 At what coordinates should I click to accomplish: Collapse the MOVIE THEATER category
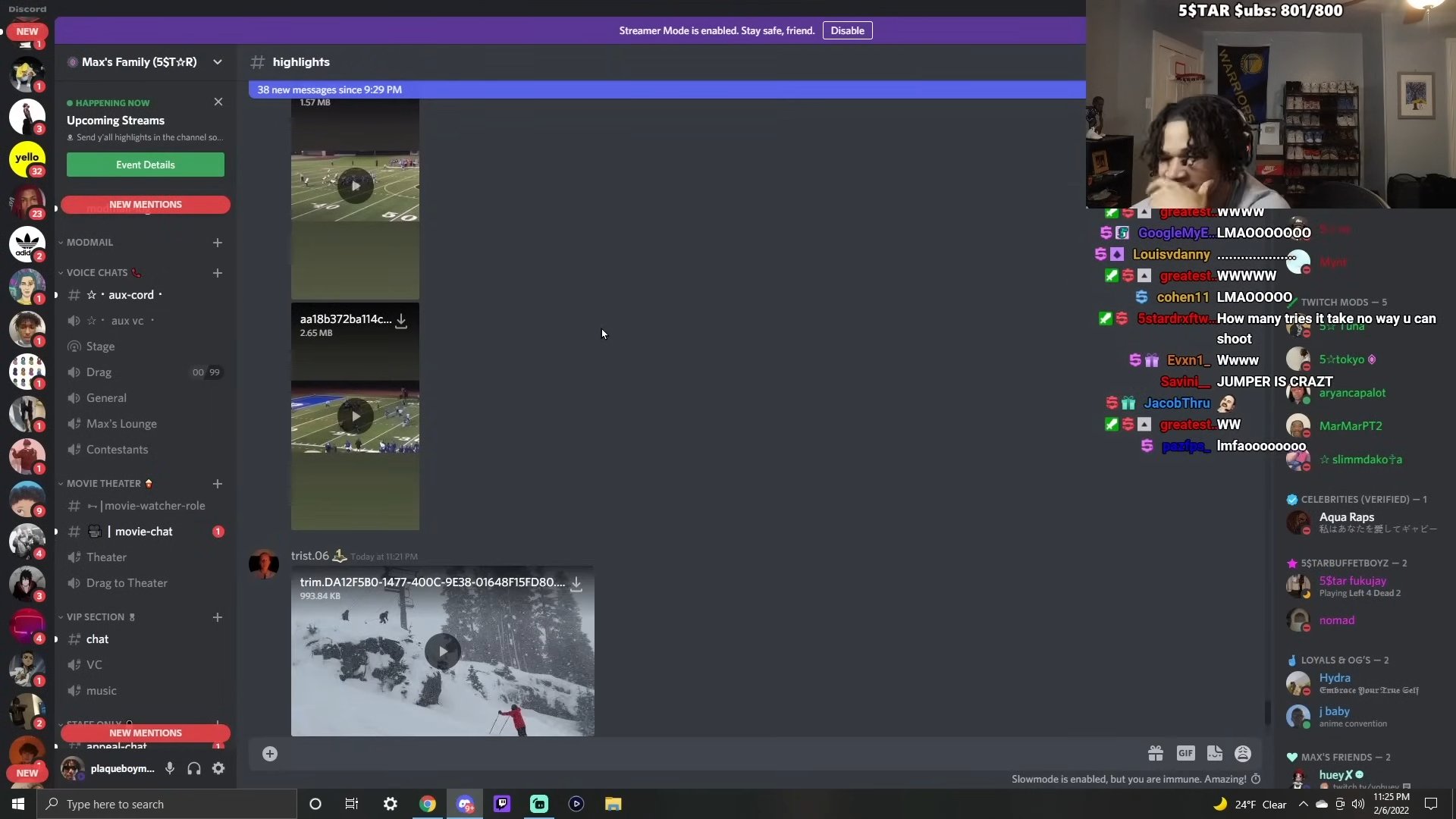[x=105, y=484]
